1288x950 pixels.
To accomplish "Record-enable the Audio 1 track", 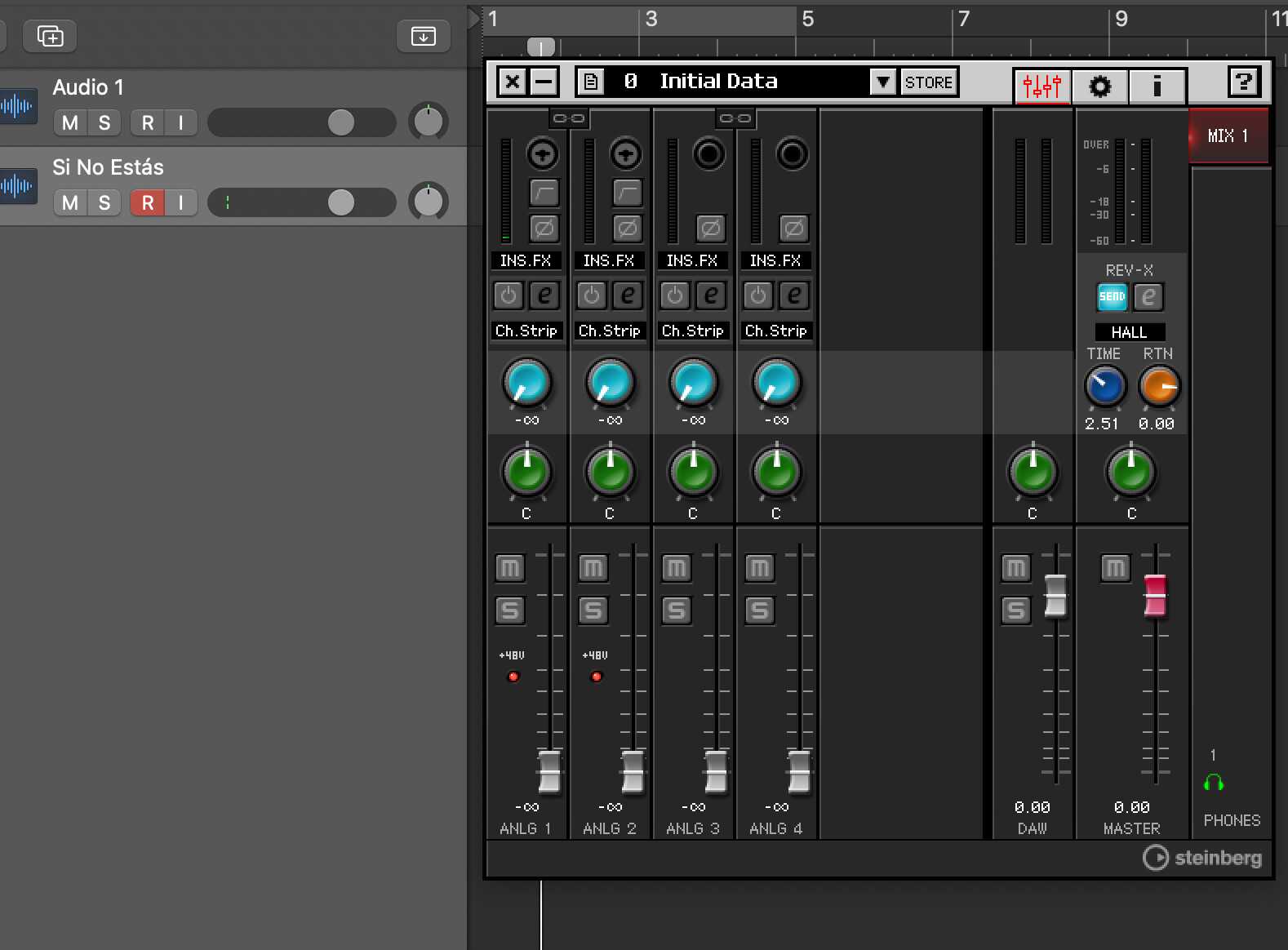I will tap(147, 122).
